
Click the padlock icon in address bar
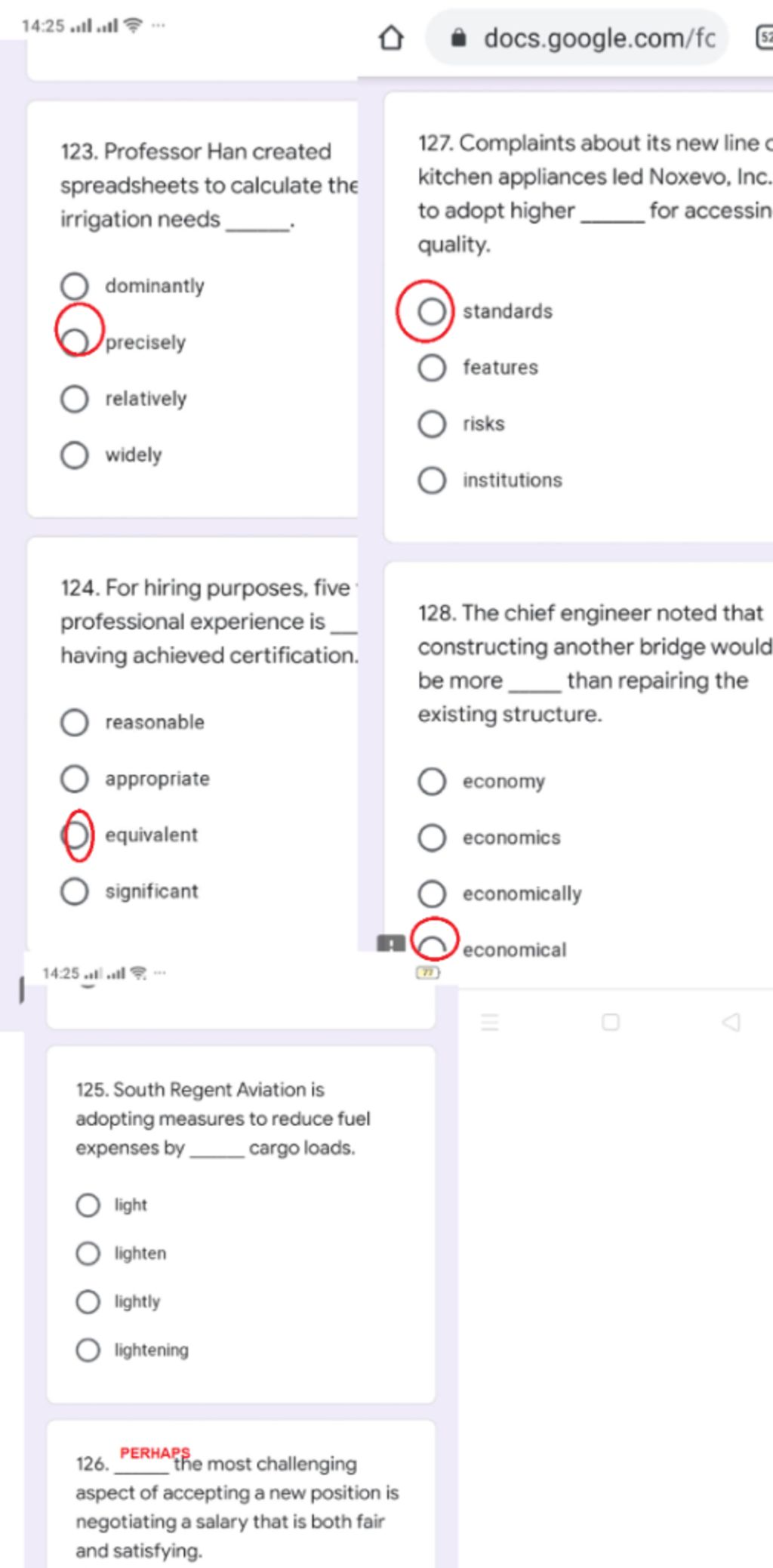coord(457,38)
